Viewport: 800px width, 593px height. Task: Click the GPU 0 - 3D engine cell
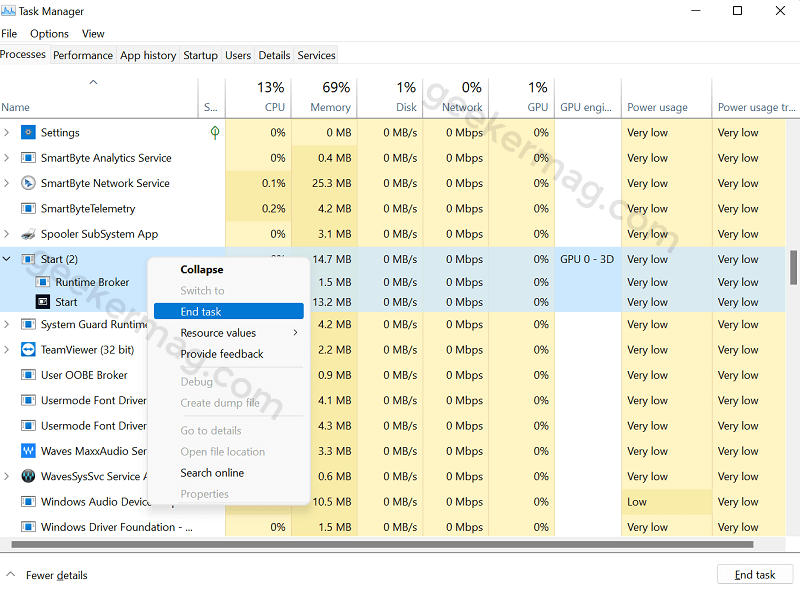[x=587, y=259]
